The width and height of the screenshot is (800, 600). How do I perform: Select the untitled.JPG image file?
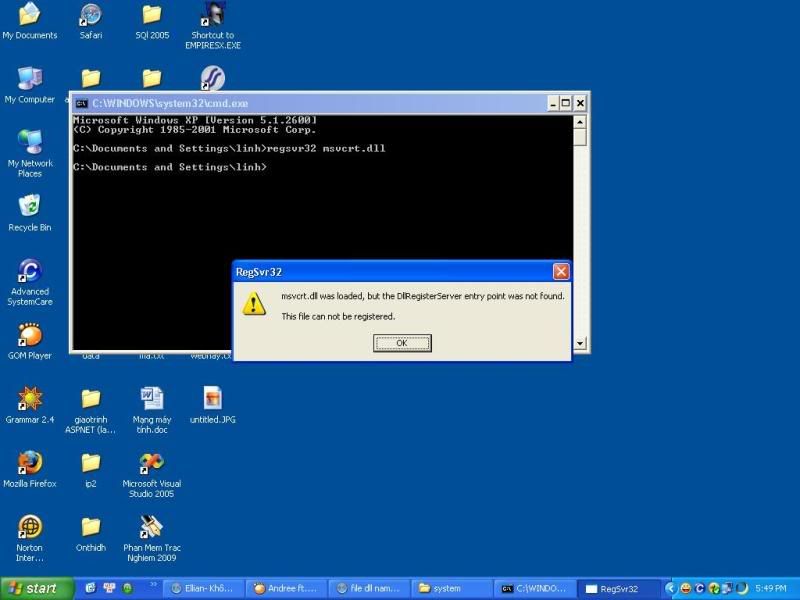(x=213, y=406)
